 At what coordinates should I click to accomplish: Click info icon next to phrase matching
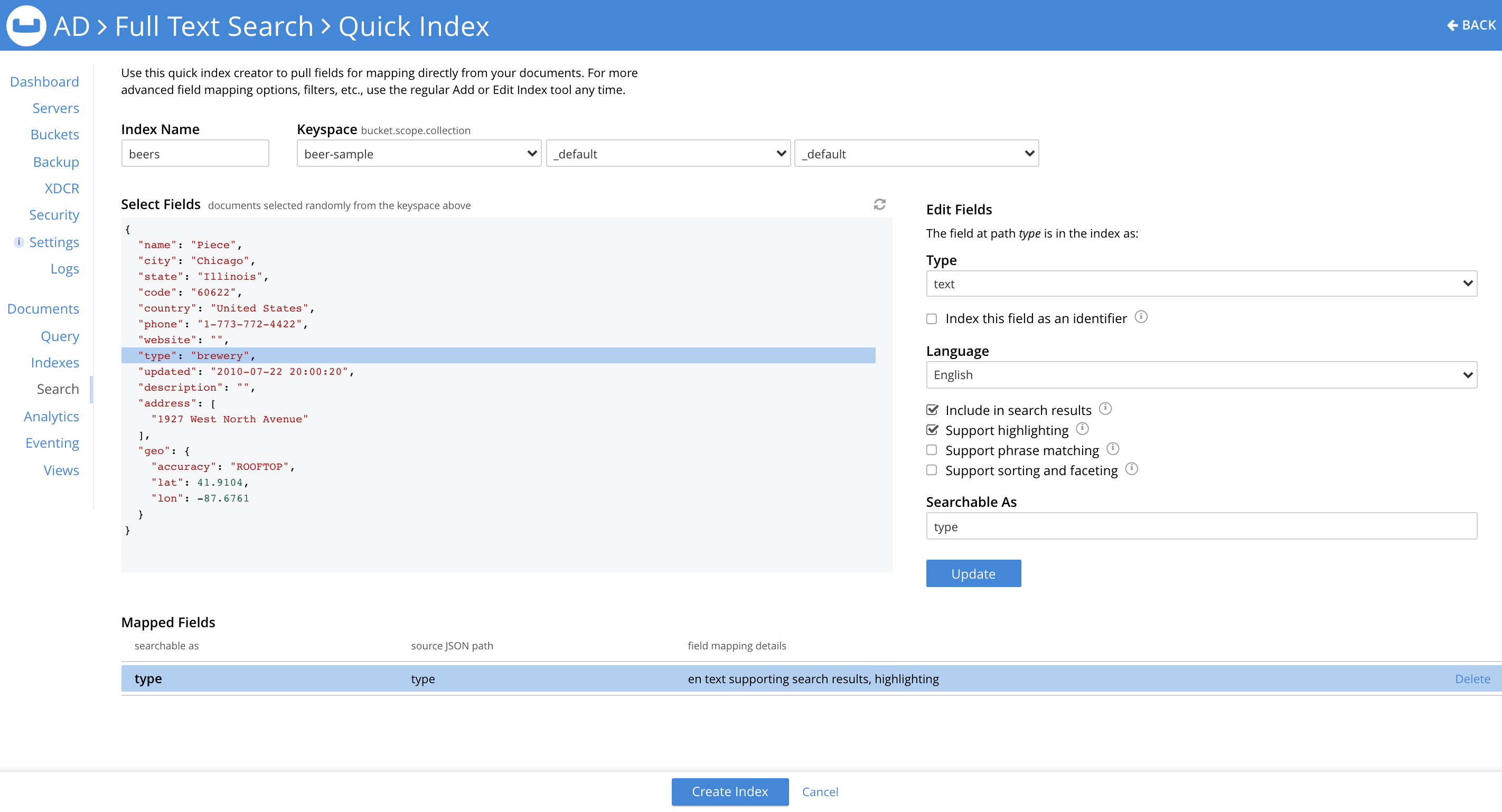(1113, 448)
